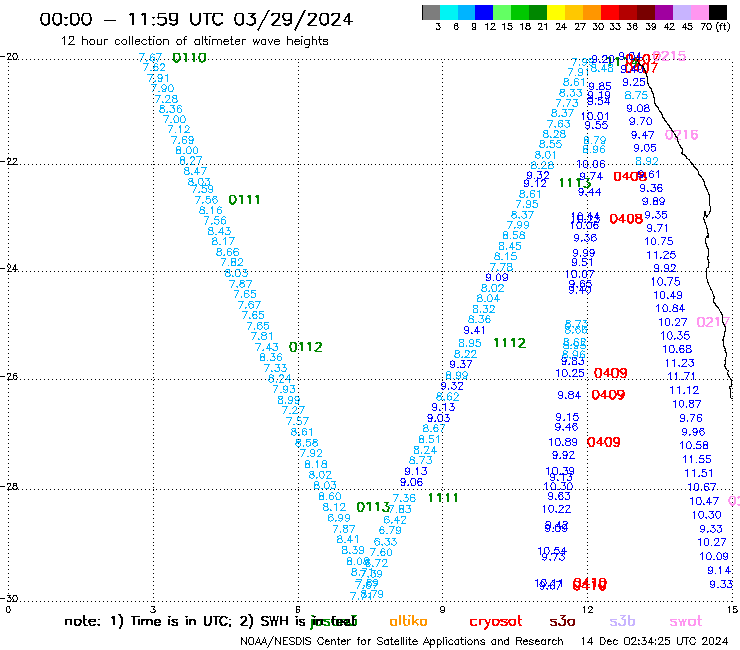This screenshot has width=740, height=650.
Task: Click the wave height value 10.58
Action: click(x=694, y=445)
